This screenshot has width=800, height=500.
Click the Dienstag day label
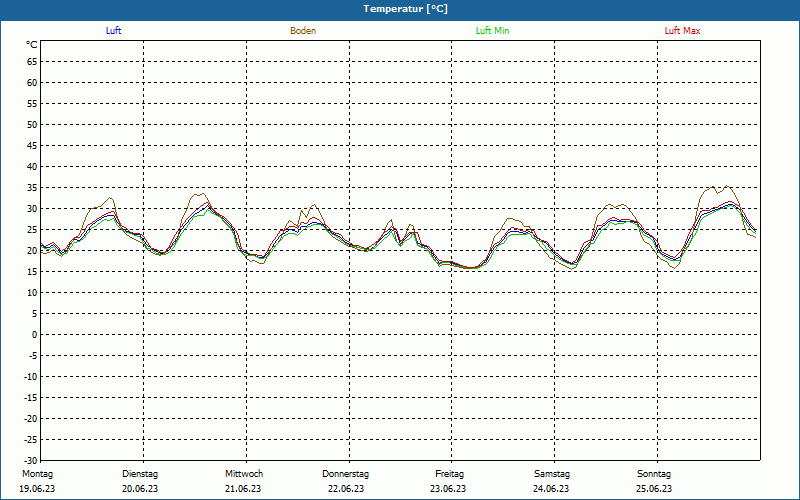click(140, 474)
